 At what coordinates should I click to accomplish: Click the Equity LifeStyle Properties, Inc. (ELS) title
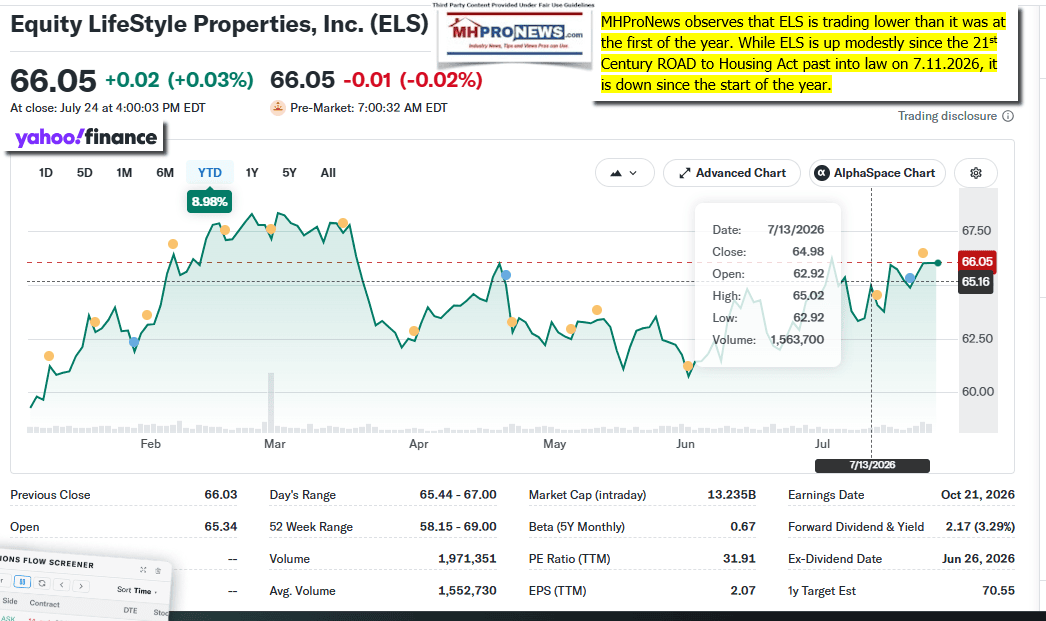219,25
